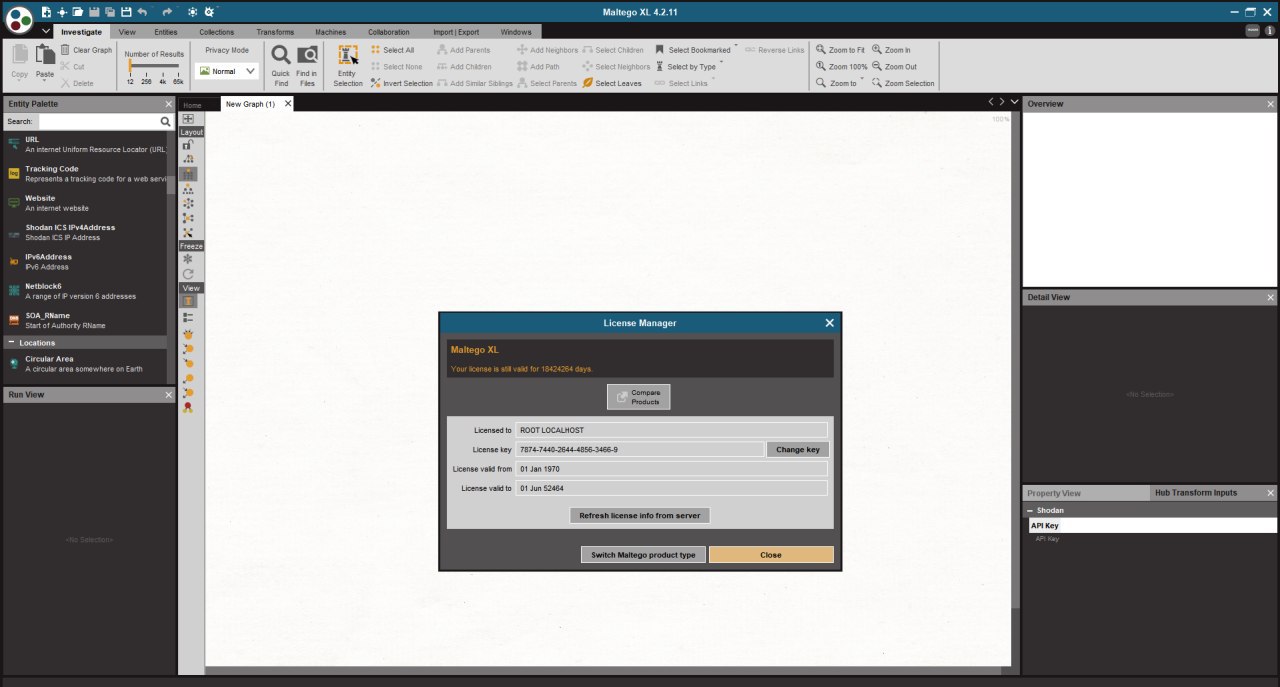Viewport: 1280px width, 687px height.
Task: Open Find in Files tool
Action: [x=307, y=55]
